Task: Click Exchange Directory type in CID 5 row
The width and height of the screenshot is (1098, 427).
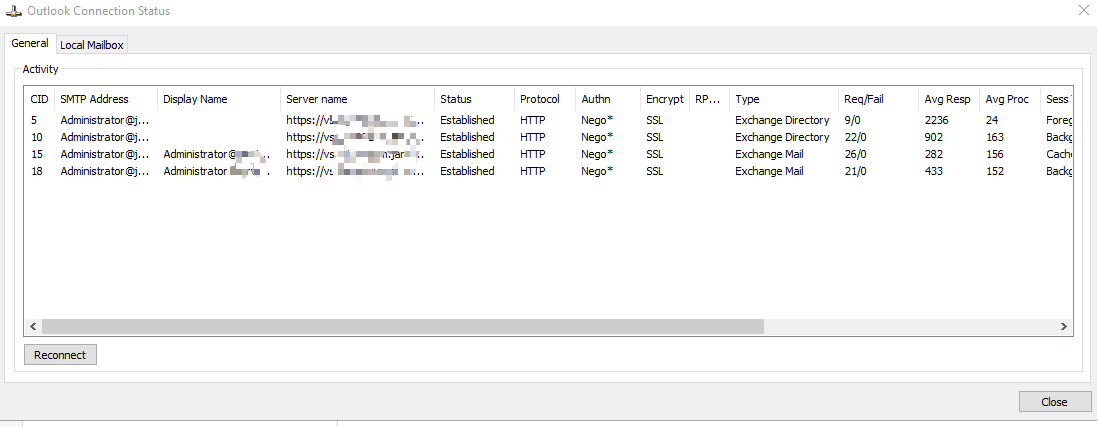Action: point(782,120)
